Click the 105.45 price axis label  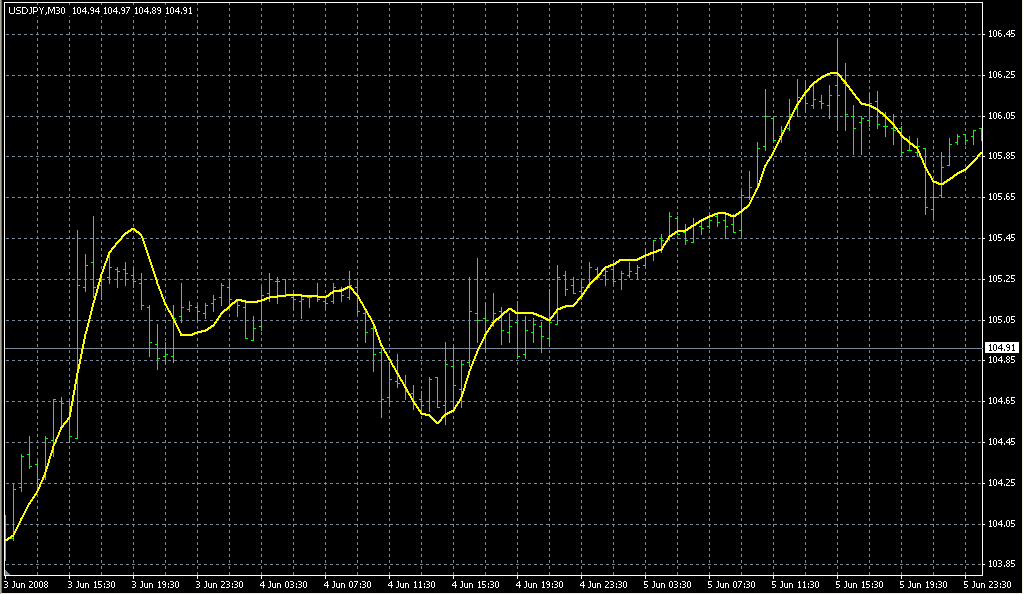tap(1001, 238)
